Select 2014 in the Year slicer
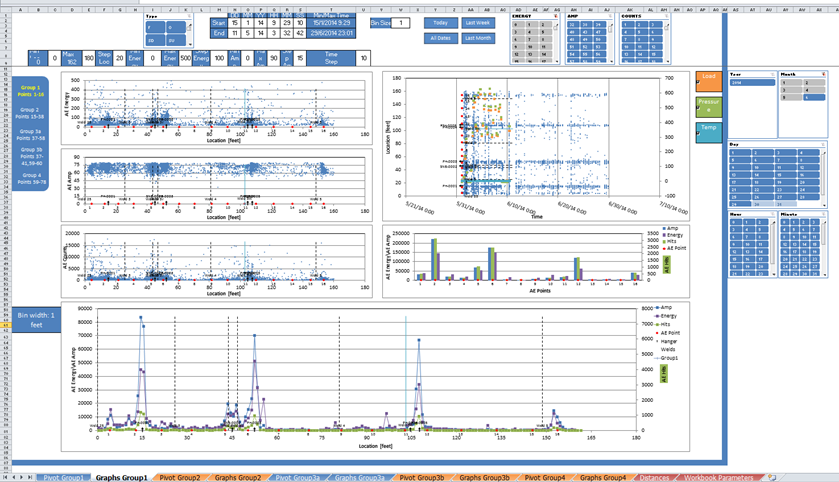The height and width of the screenshot is (482, 839). coord(752,83)
